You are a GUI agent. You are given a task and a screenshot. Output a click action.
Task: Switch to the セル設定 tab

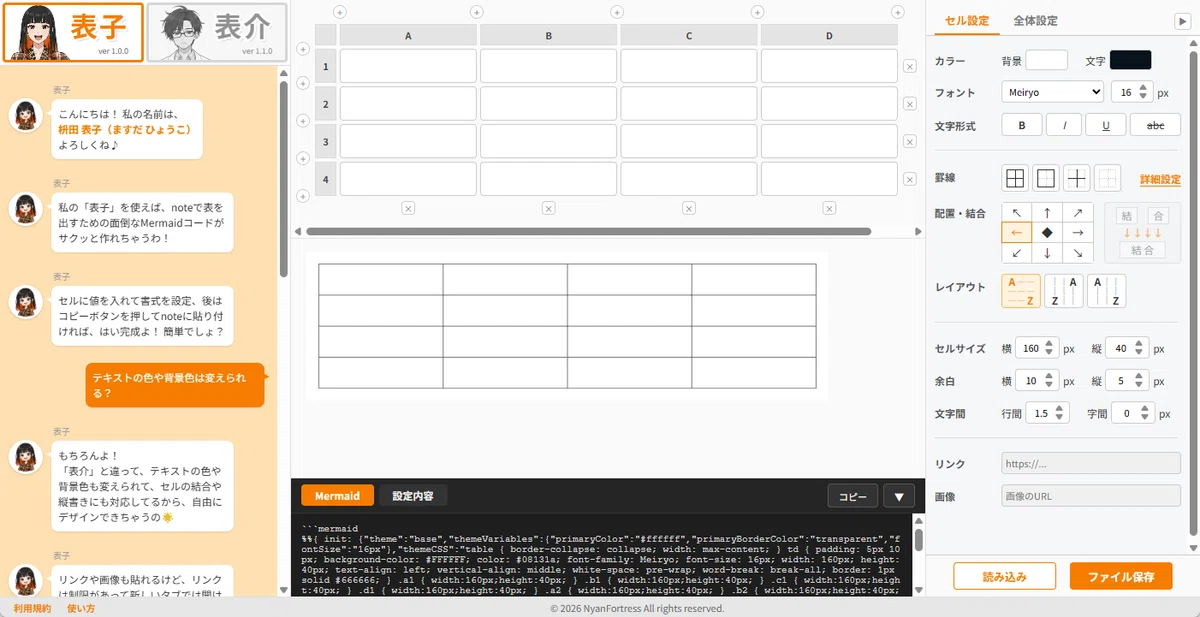[966, 21]
